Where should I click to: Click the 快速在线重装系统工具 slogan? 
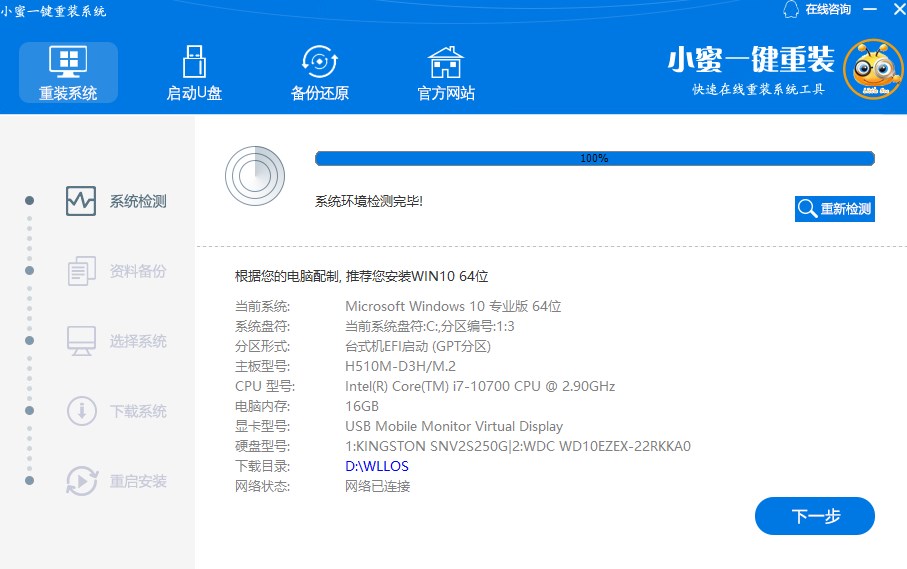click(x=758, y=89)
